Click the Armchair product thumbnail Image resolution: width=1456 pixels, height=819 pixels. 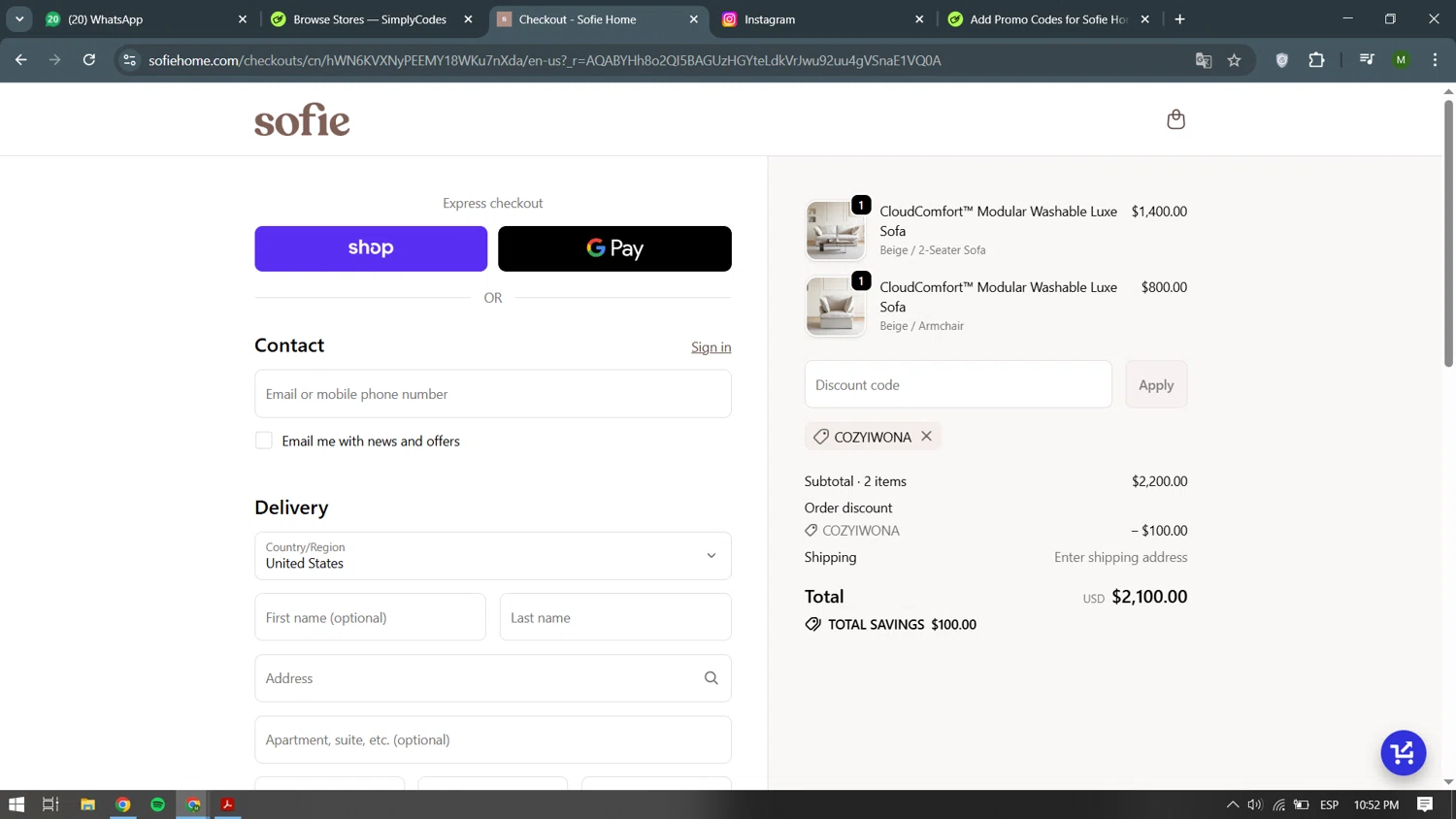coord(835,307)
